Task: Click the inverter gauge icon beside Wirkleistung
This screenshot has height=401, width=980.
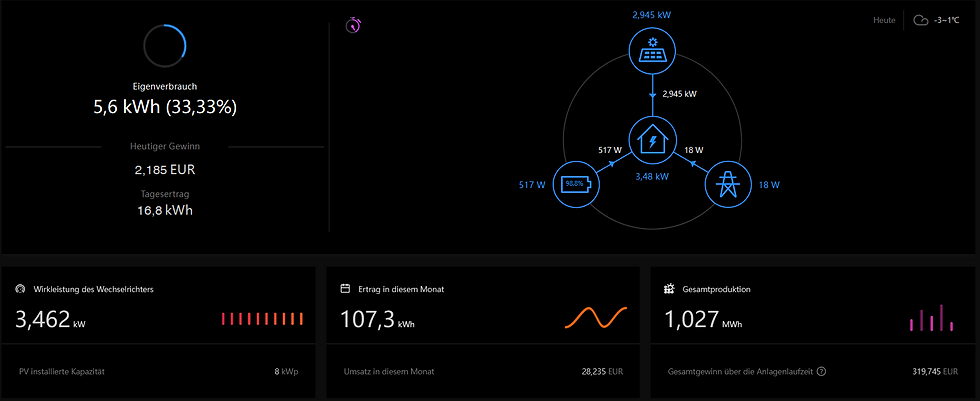Action: [20, 289]
